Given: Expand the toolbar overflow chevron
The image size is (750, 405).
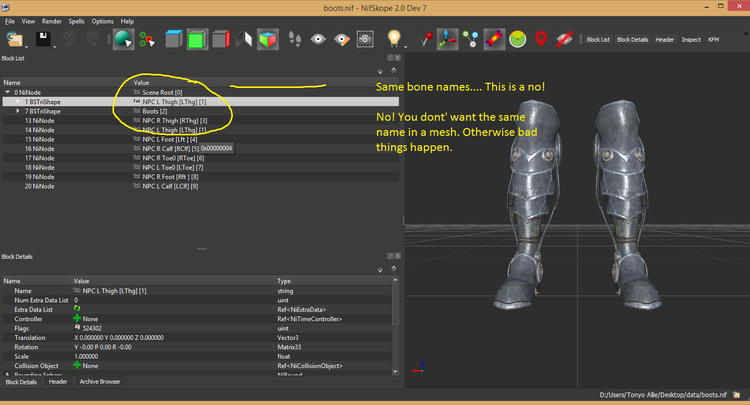Looking at the screenshot, I should point(746,33).
